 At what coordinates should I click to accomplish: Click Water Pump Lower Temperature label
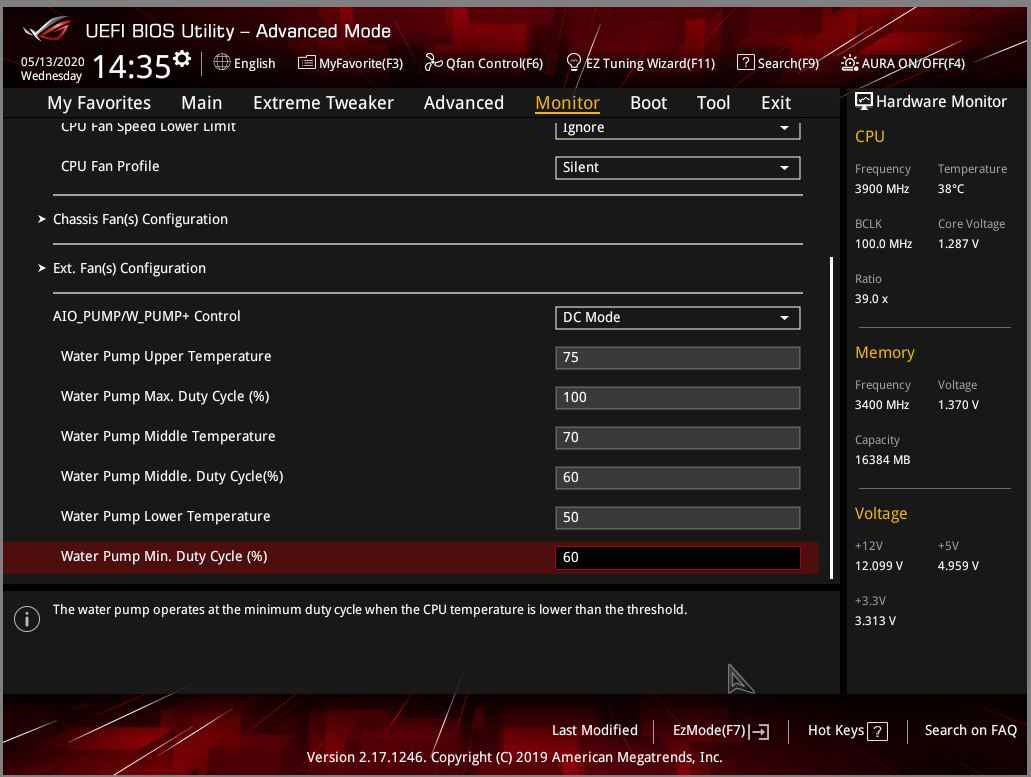(x=165, y=517)
